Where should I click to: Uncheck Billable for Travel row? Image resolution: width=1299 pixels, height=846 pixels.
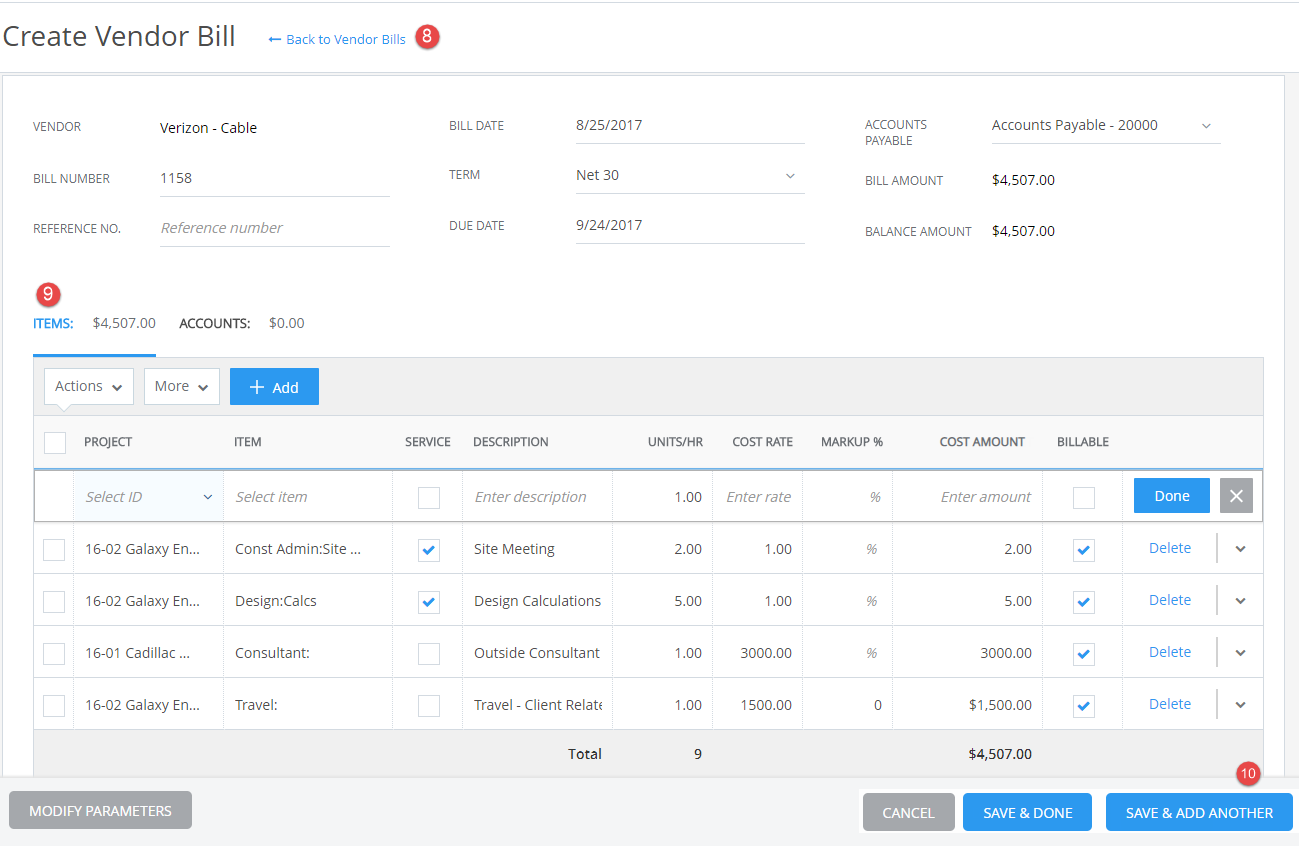(1084, 706)
